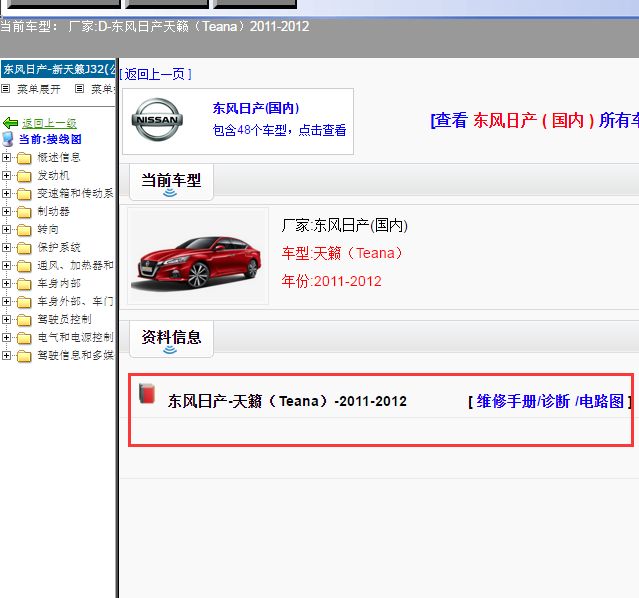Click the folder icon for 电气和电源控制
This screenshot has height=598, width=639.
click(x=24, y=338)
